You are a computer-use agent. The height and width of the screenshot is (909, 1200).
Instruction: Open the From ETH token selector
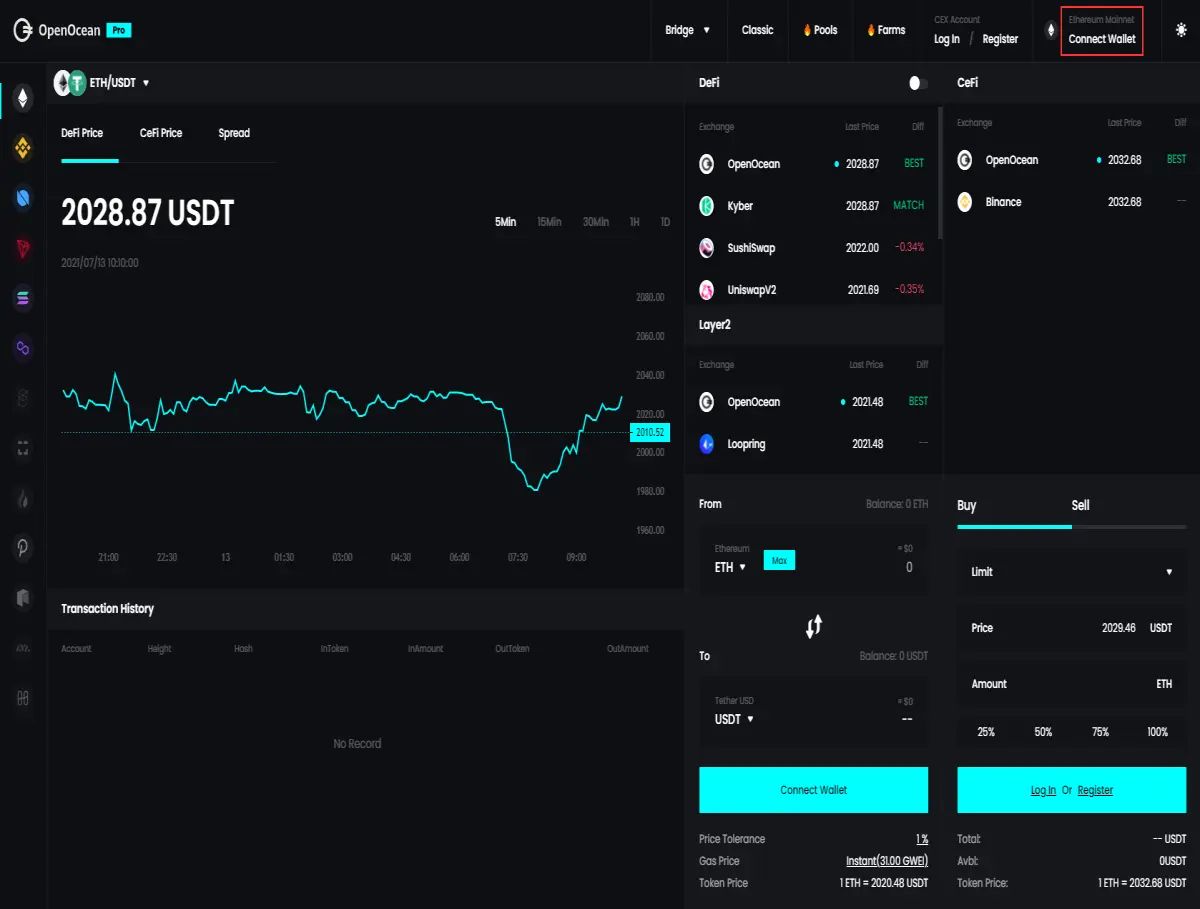click(731, 567)
